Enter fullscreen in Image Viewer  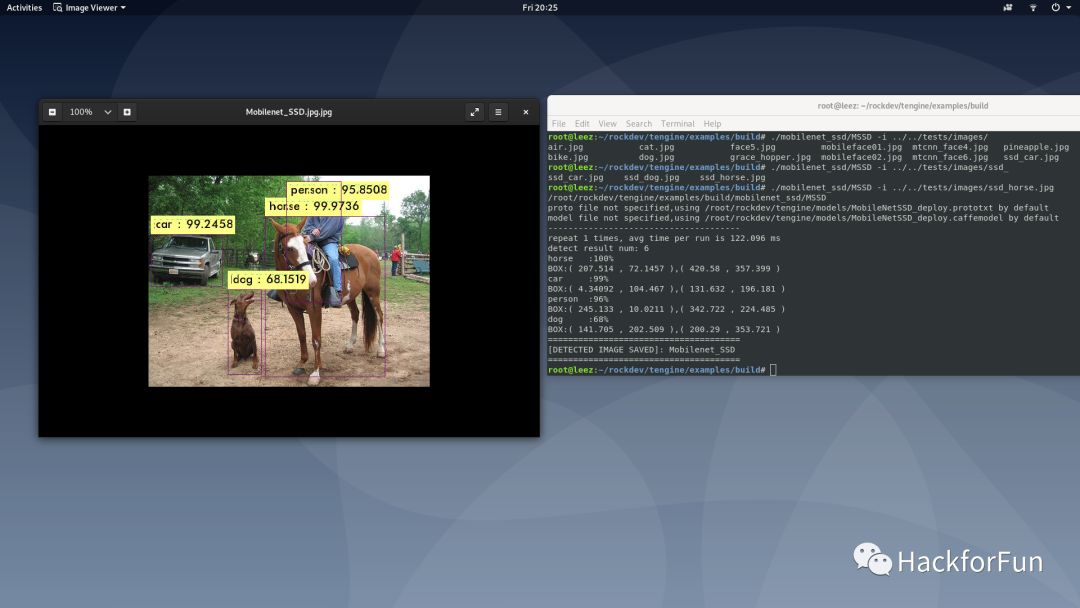coord(475,112)
